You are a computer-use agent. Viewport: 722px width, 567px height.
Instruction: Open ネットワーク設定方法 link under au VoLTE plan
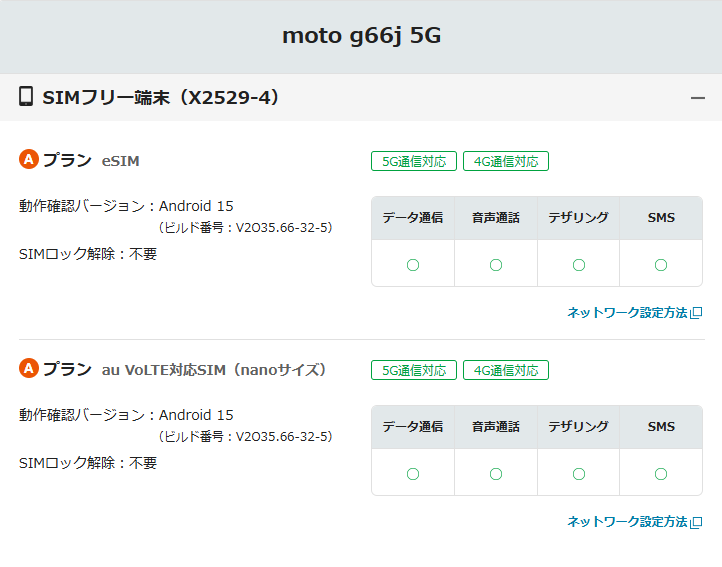tap(627, 522)
